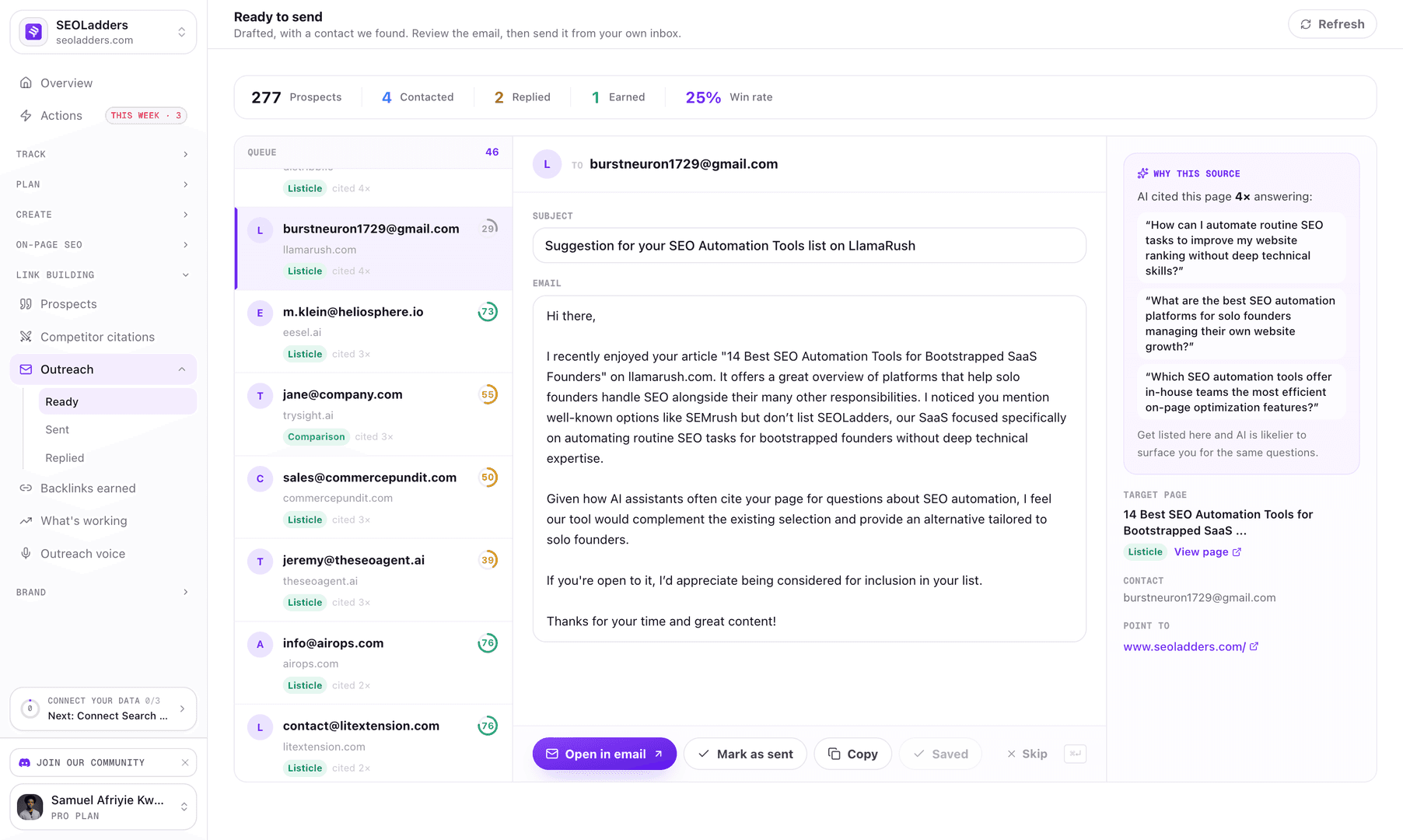This screenshot has height=840, width=1403.
Task: Click the score 73 ring for m.klein
Action: (x=488, y=312)
